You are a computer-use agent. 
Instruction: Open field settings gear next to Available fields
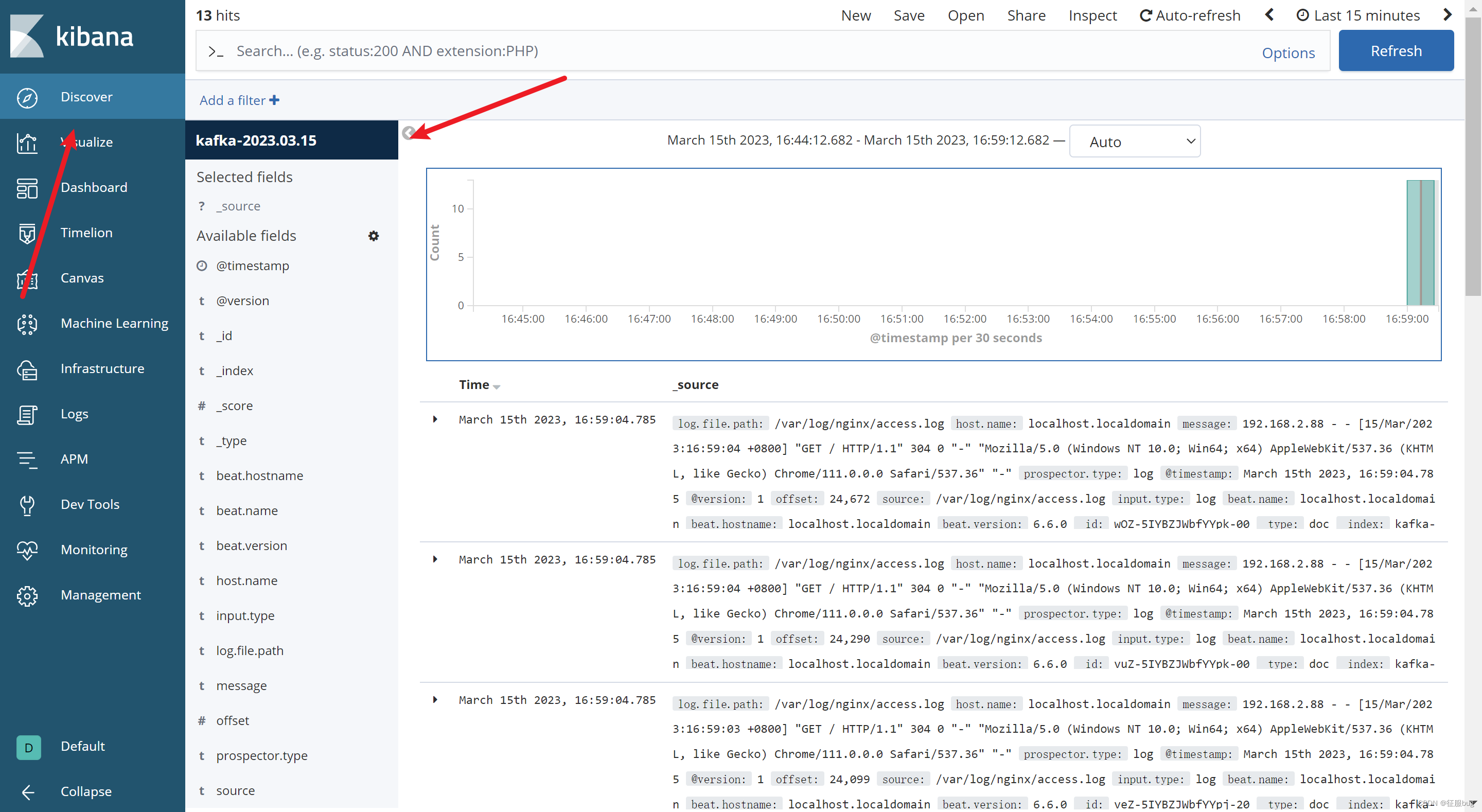374,236
